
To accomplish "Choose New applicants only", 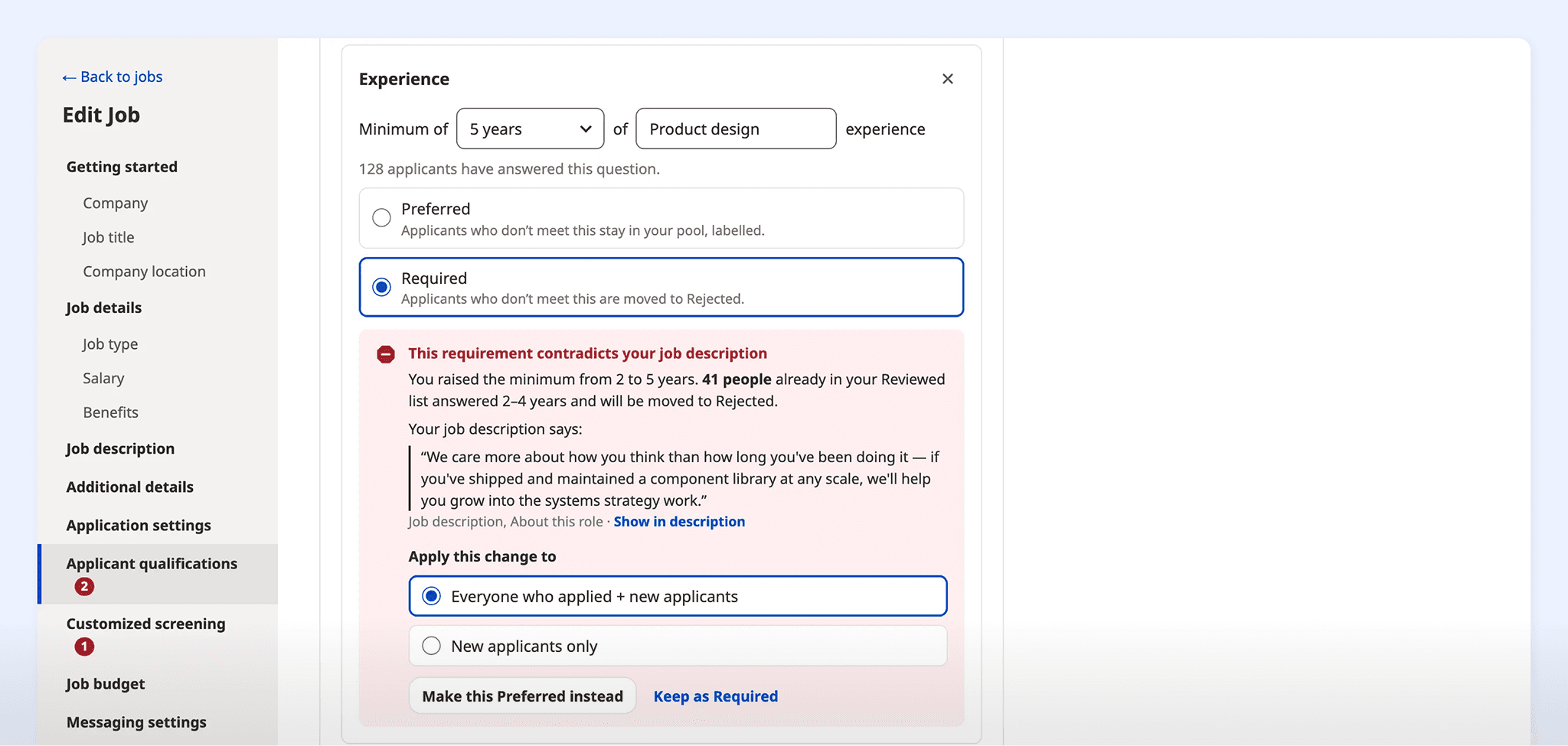I will pyautogui.click(x=678, y=646).
